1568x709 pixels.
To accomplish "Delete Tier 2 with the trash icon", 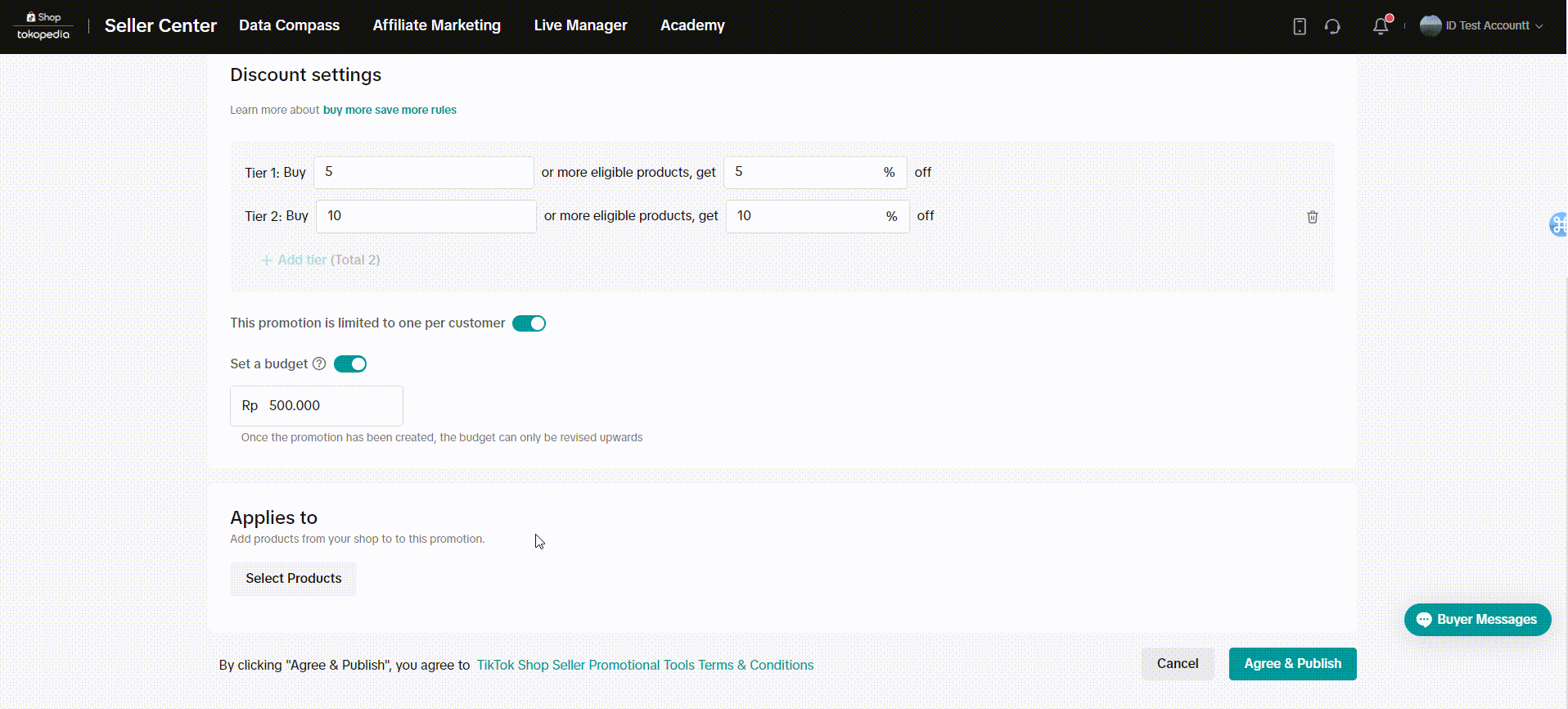I will click(1312, 217).
